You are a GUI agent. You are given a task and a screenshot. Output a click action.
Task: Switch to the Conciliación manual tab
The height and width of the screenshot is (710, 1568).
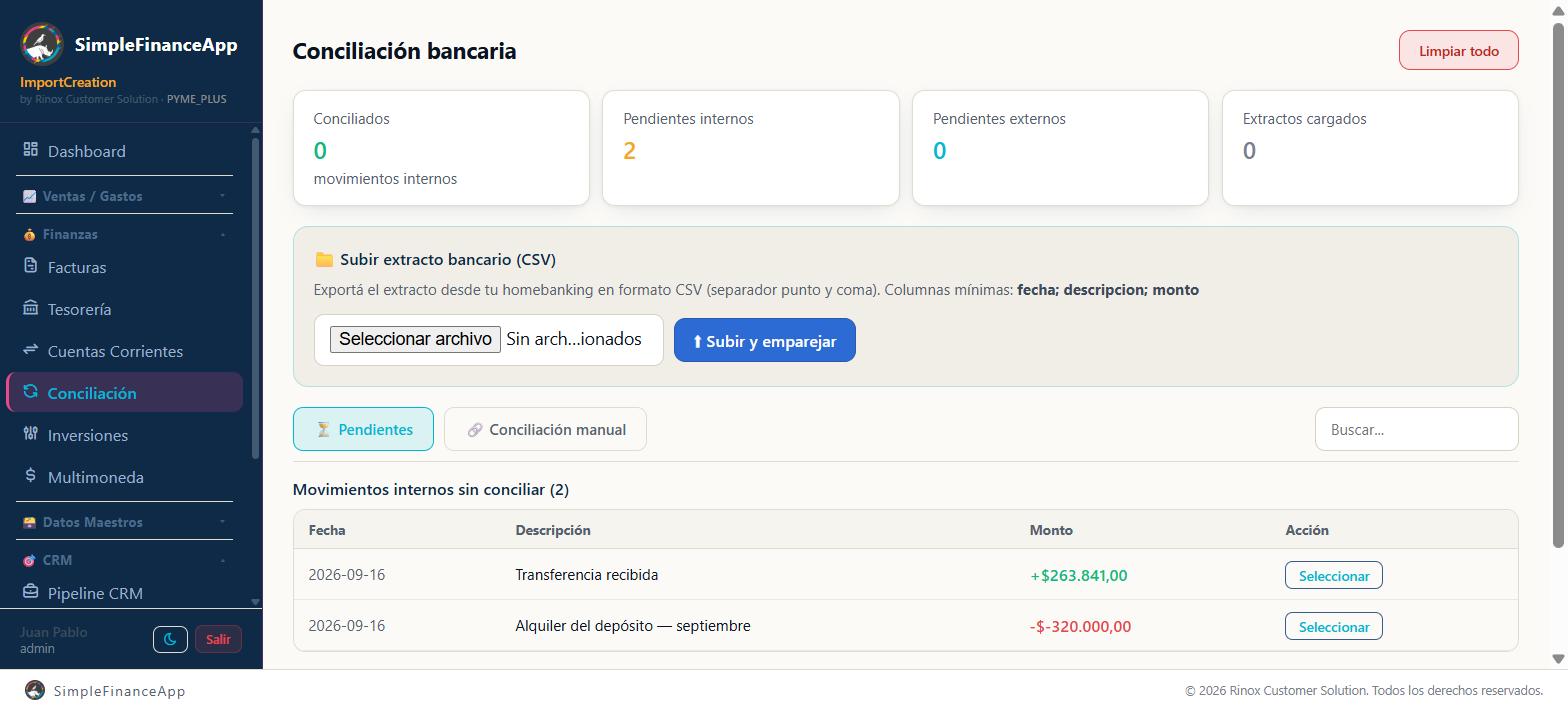click(545, 429)
